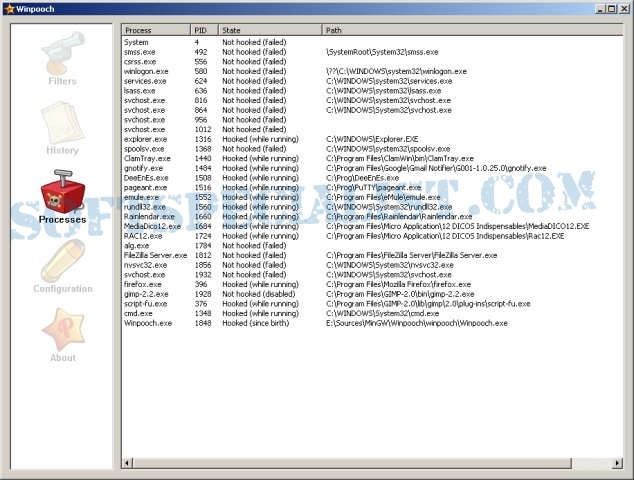Select the FileZilla Server.exe process row
634x480 pixels.
pos(372,255)
